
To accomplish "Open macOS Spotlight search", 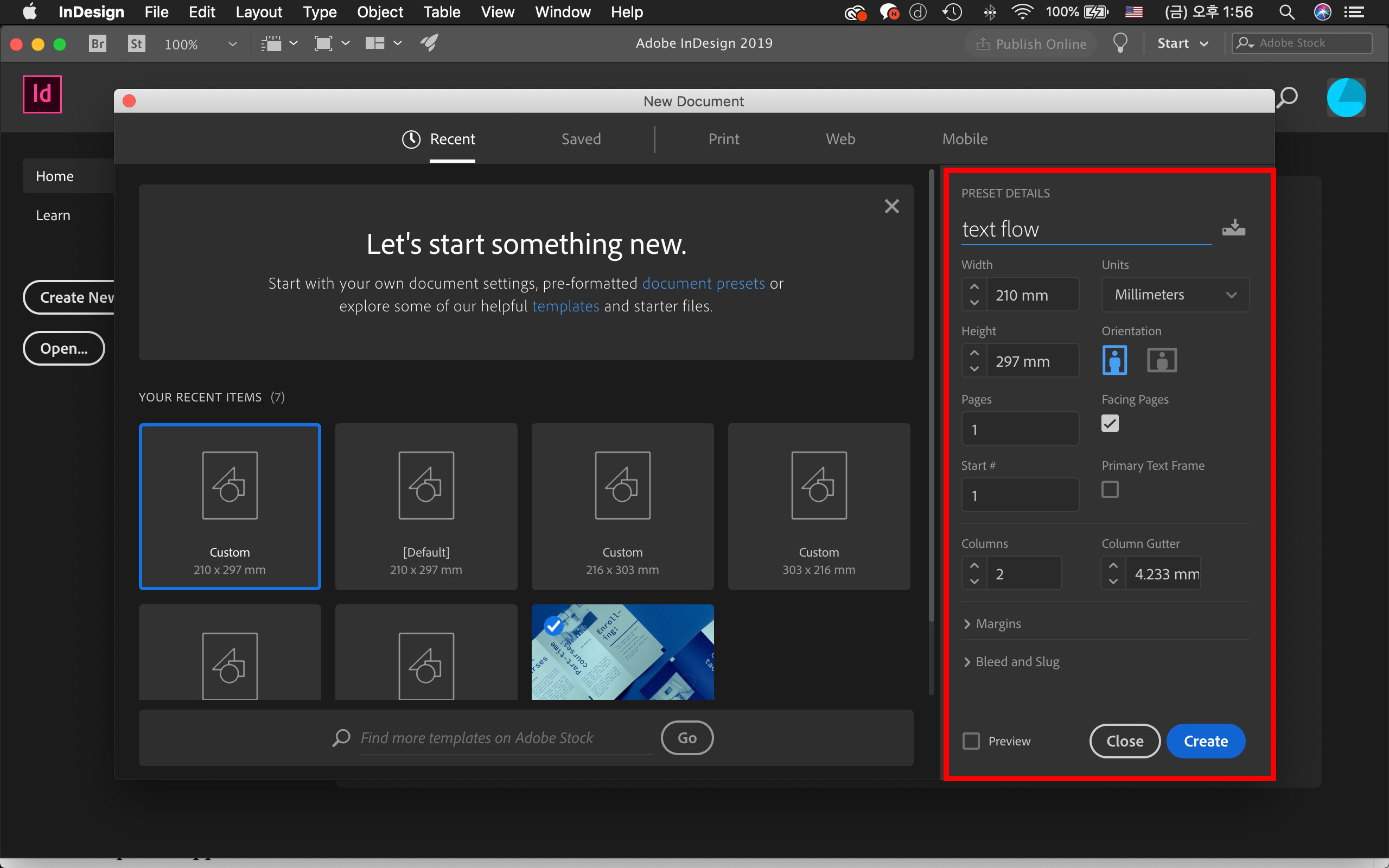I will 1286,12.
